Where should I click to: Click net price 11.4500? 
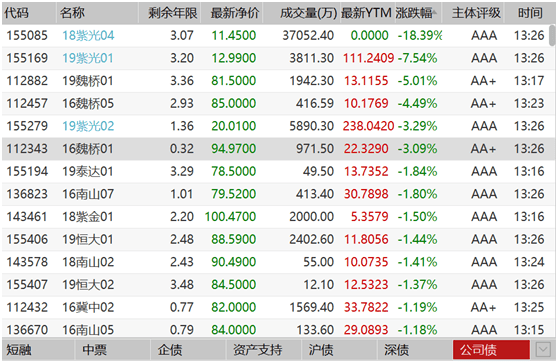[x=234, y=36]
